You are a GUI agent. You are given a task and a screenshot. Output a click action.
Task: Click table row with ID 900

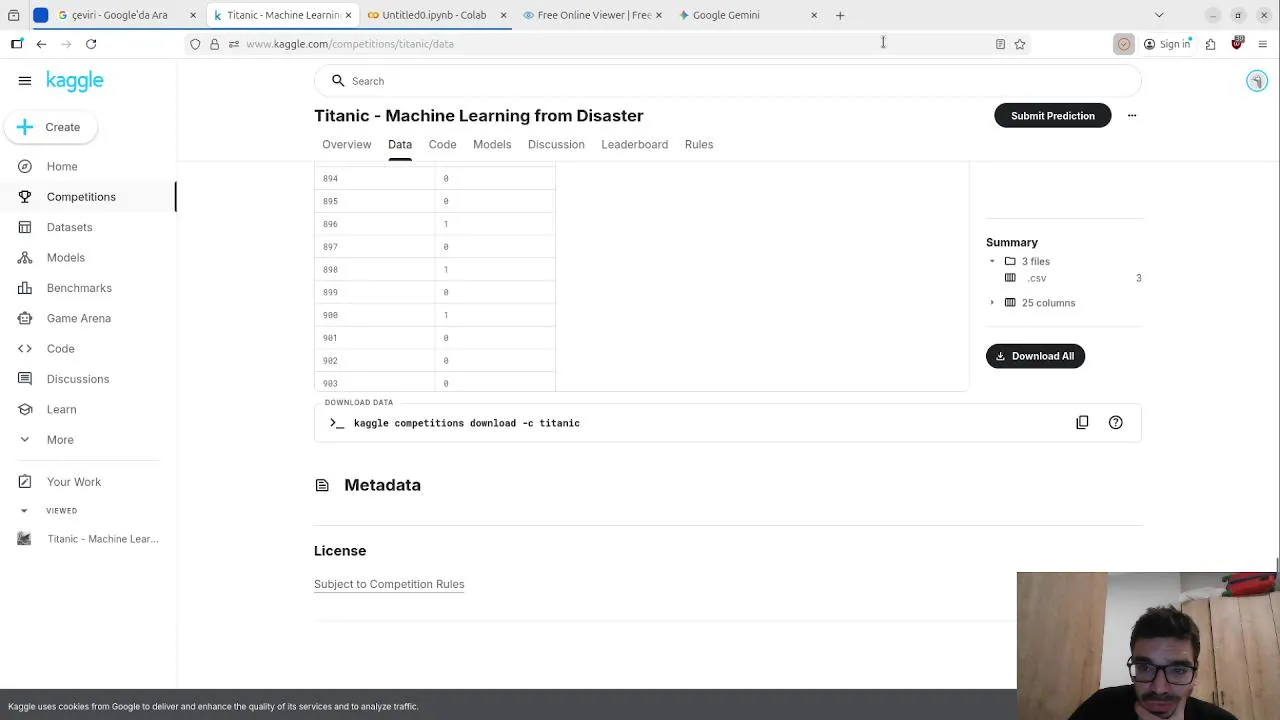[435, 315]
